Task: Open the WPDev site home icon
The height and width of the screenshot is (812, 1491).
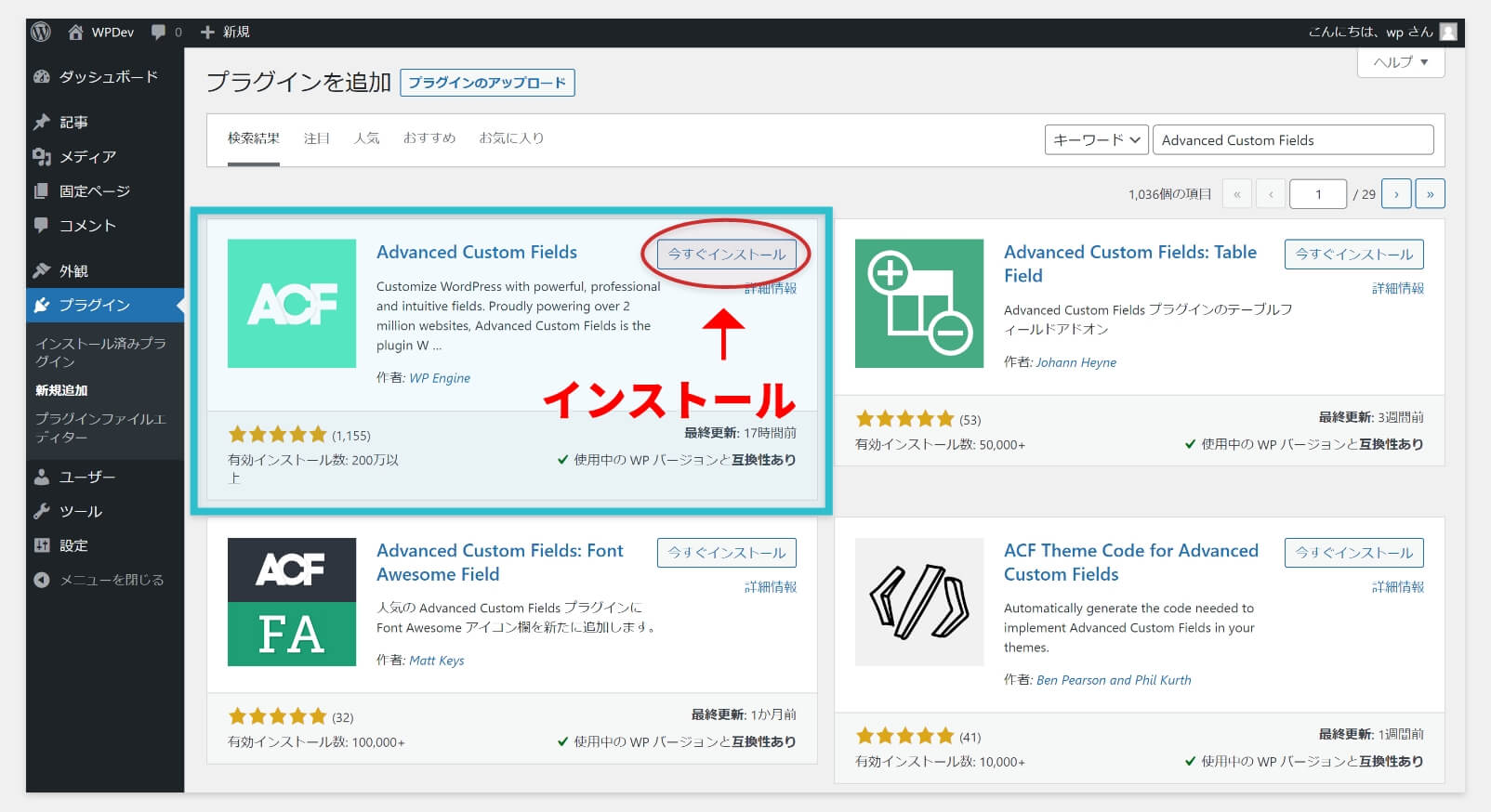Action: pyautogui.click(x=76, y=32)
